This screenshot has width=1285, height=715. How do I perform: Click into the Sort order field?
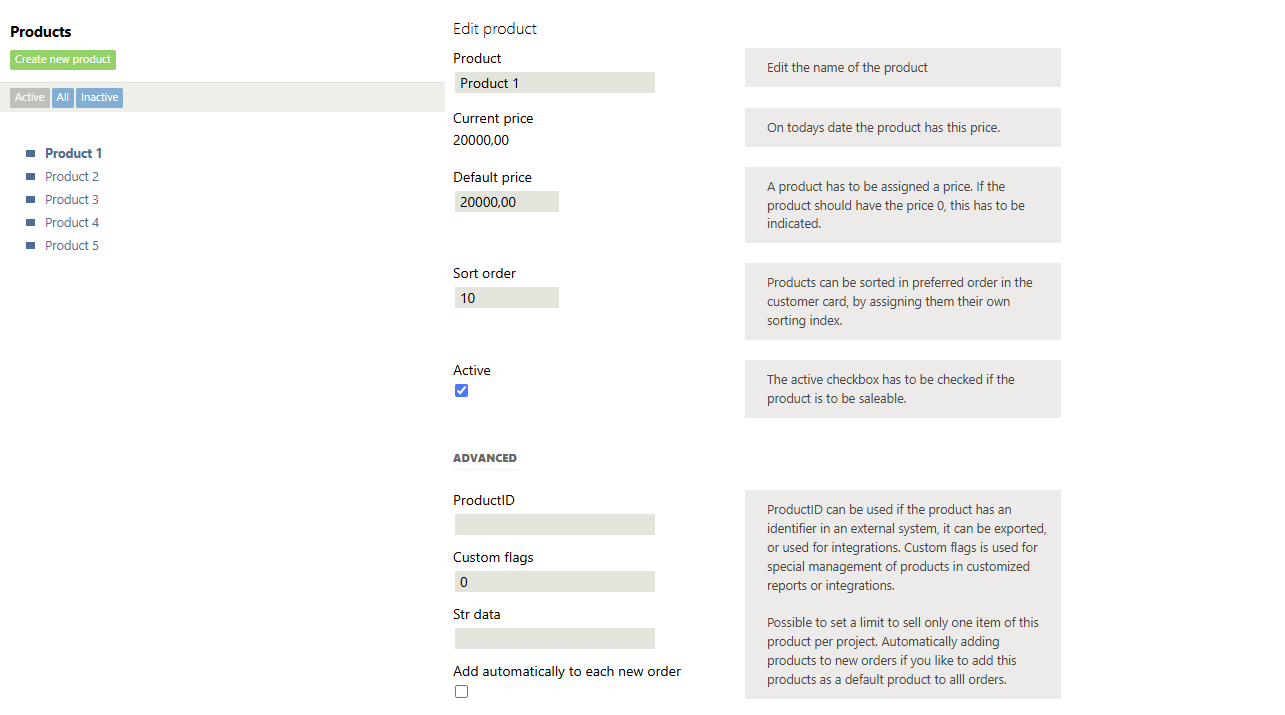pyautogui.click(x=507, y=298)
